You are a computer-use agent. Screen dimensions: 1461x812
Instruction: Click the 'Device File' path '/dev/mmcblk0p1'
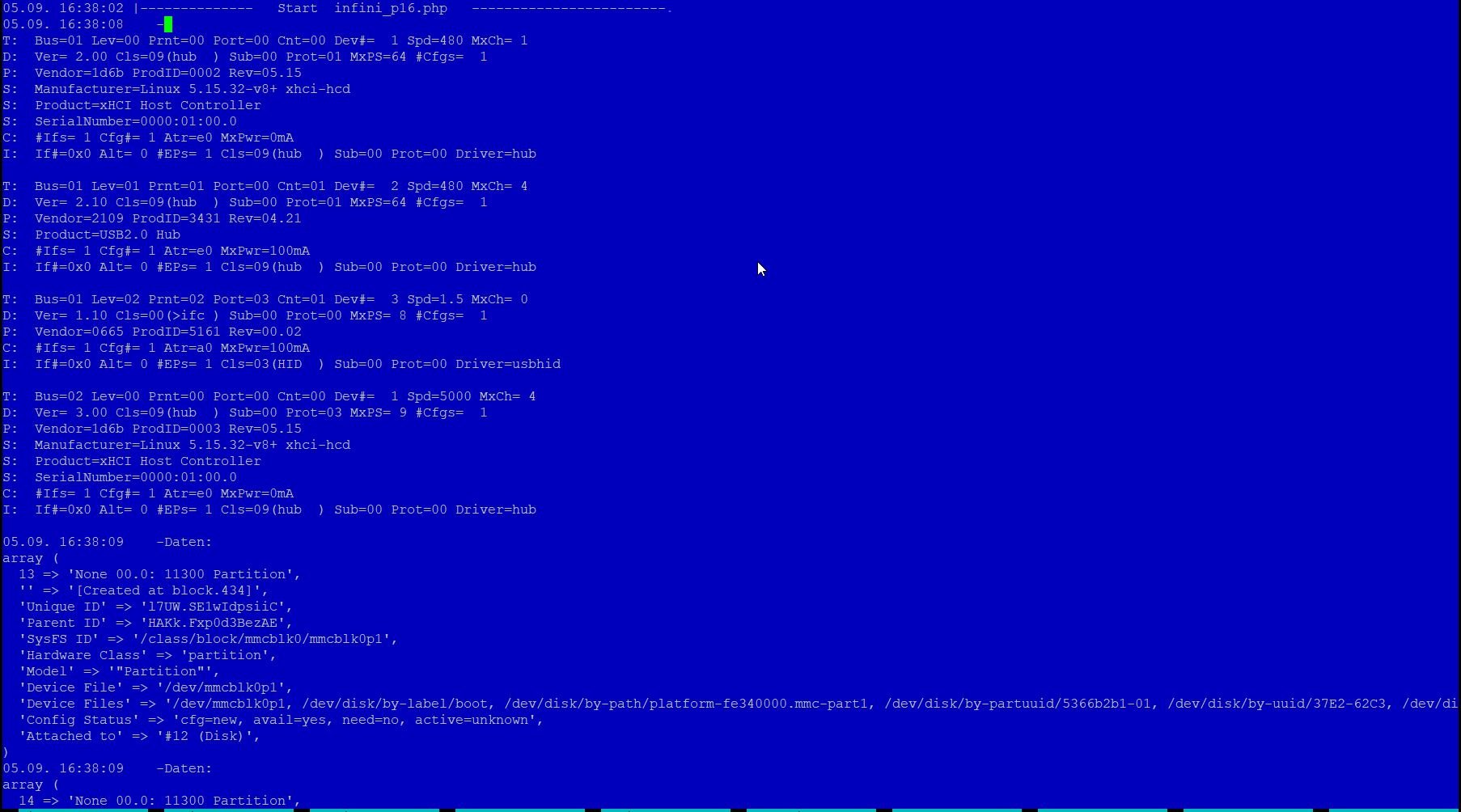click(223, 687)
